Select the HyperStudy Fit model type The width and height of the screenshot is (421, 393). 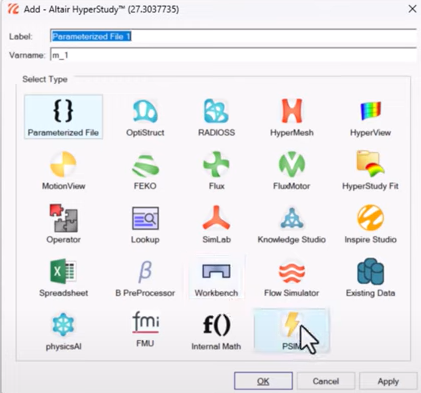(370, 171)
